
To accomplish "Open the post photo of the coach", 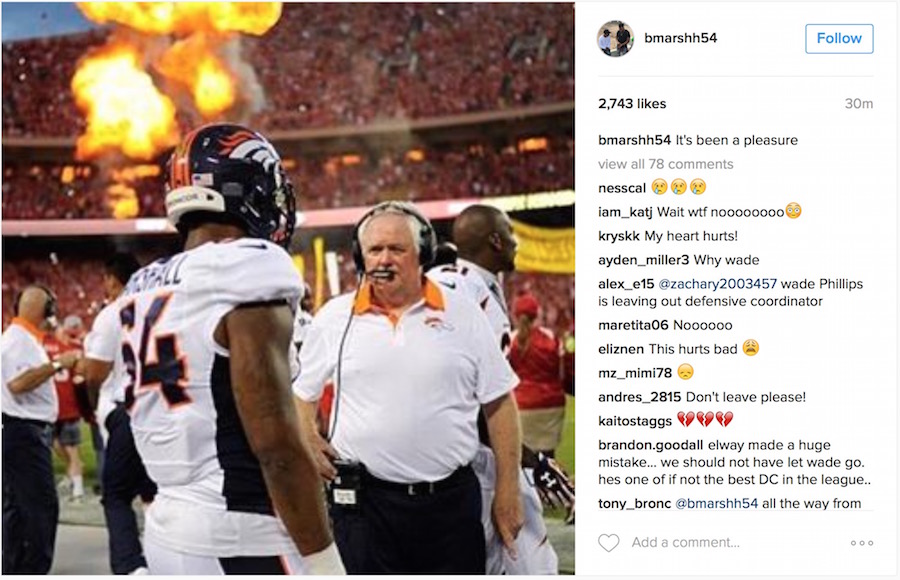I will pos(288,289).
